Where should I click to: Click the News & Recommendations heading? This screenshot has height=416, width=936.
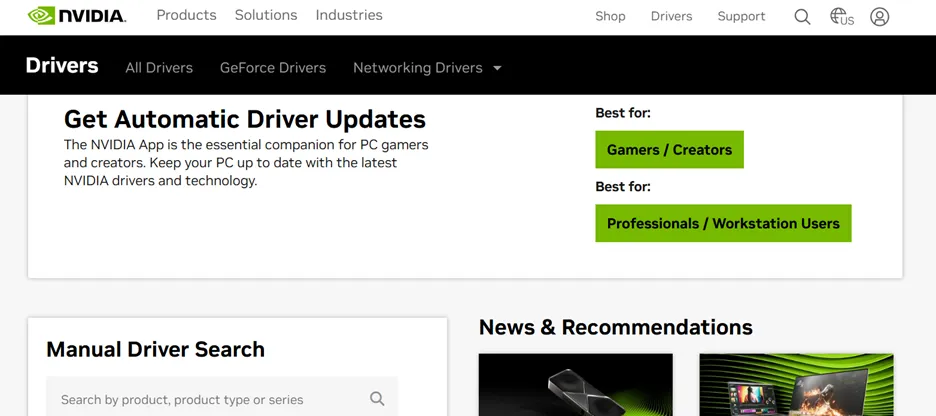(x=615, y=327)
